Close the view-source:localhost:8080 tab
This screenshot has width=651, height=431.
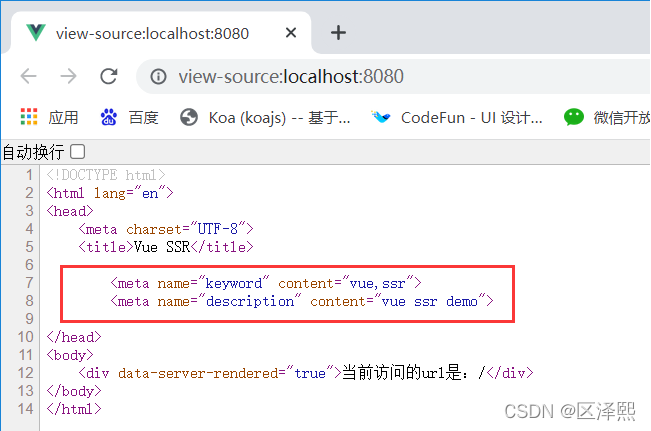(x=291, y=33)
